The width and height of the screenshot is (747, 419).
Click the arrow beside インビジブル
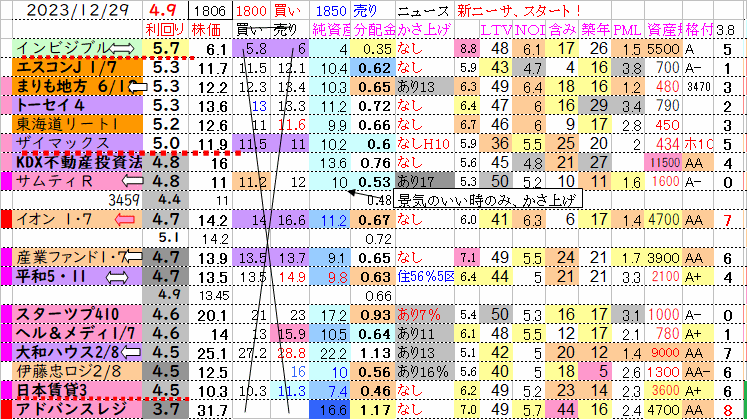click(x=124, y=48)
